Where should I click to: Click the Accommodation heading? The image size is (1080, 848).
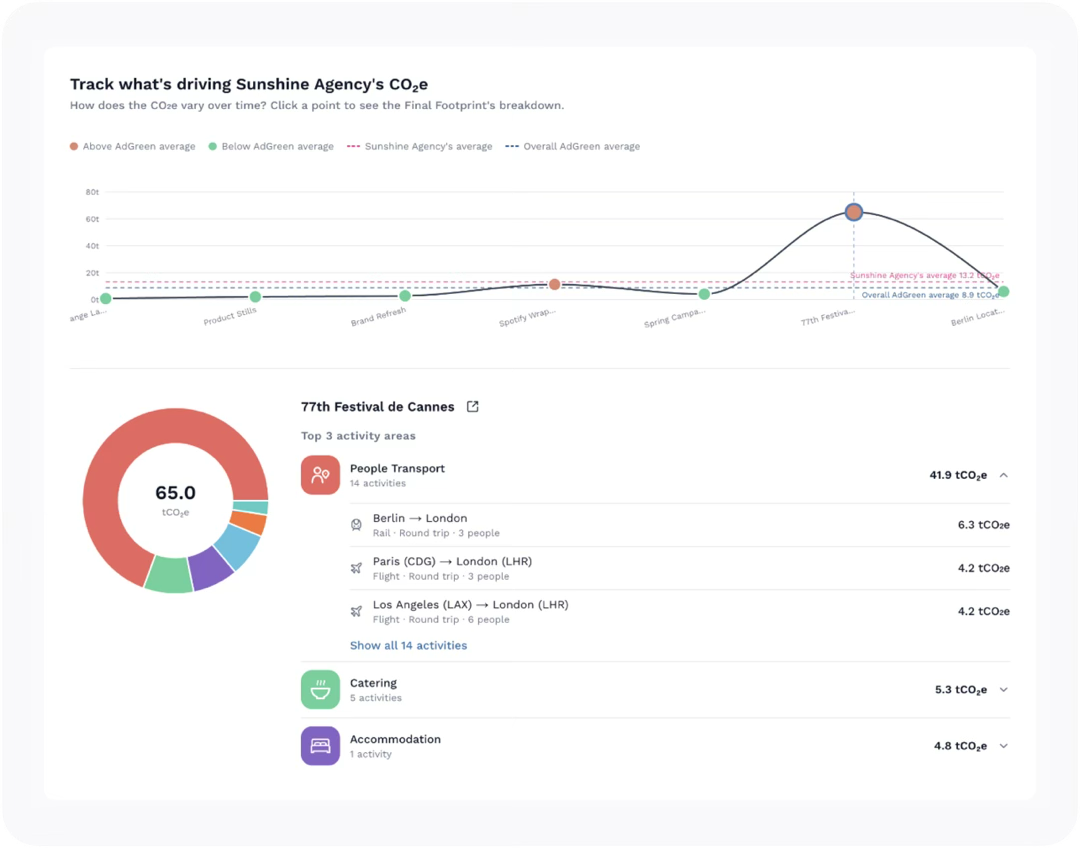pyautogui.click(x=395, y=739)
